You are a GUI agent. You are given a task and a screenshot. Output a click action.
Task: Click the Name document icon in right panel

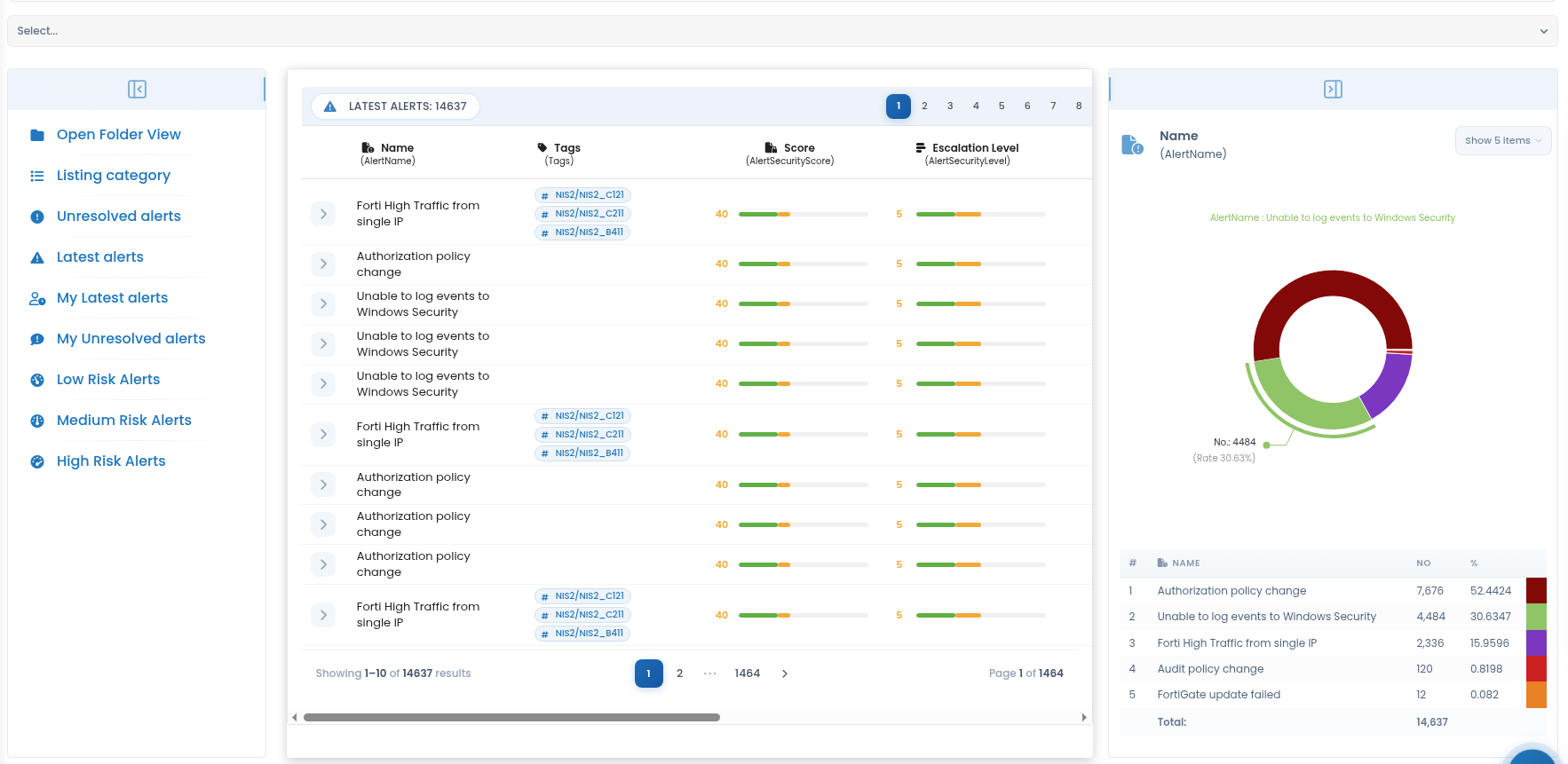point(1132,145)
